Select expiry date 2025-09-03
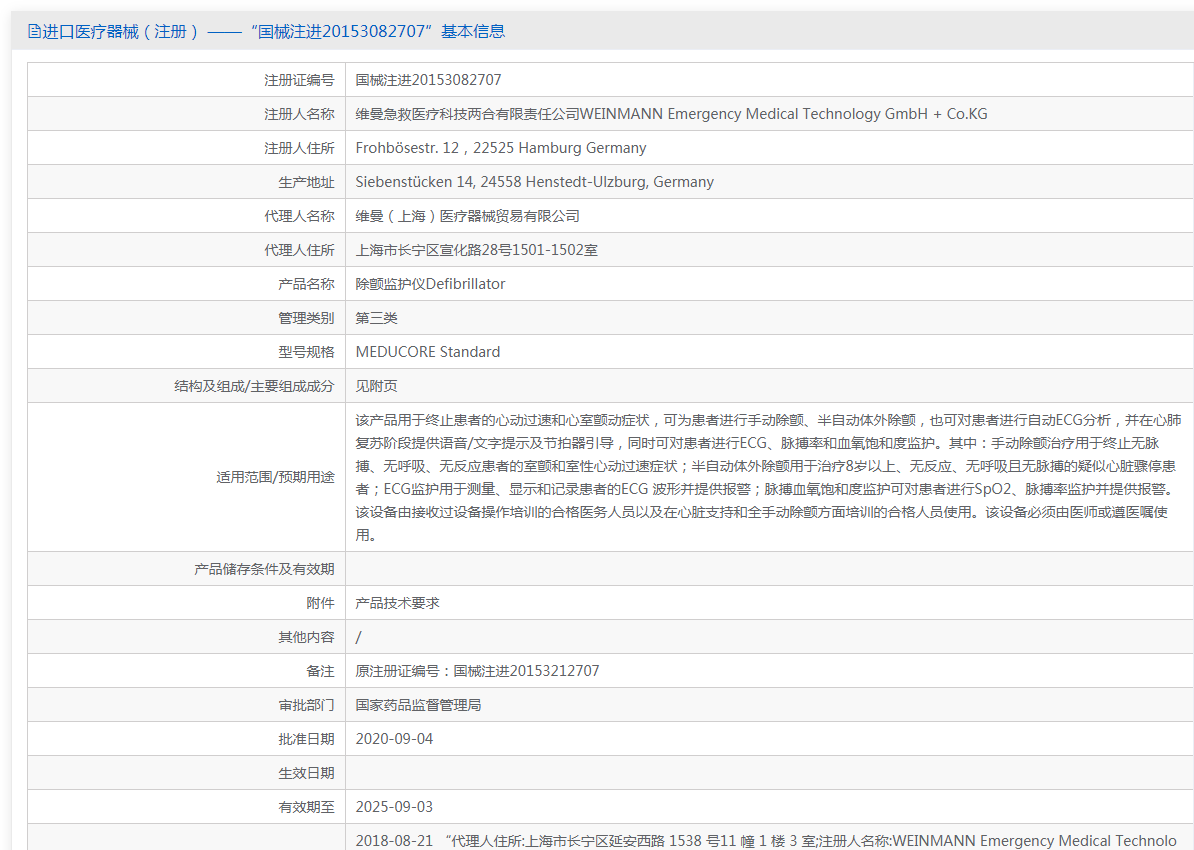1194x850 pixels. click(x=394, y=807)
